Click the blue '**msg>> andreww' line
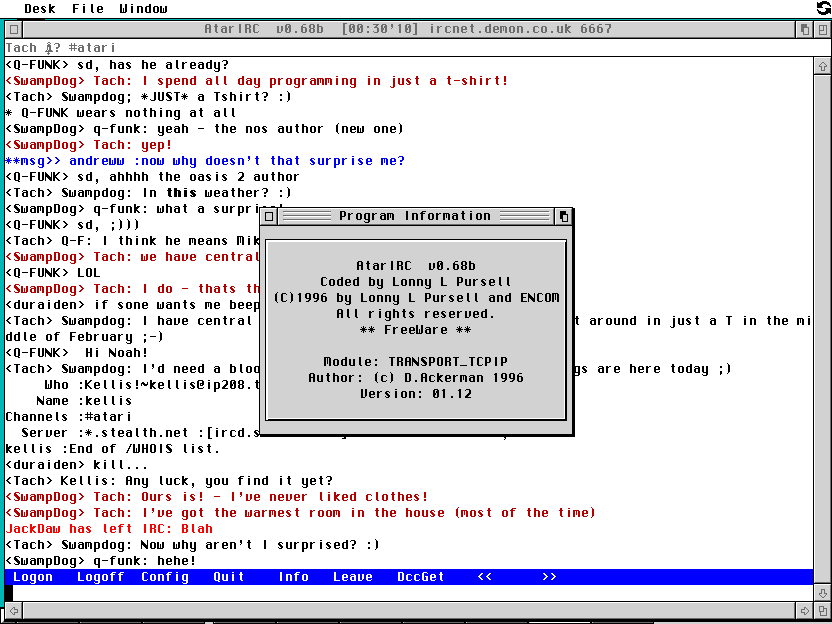The image size is (832, 624). click(205, 161)
